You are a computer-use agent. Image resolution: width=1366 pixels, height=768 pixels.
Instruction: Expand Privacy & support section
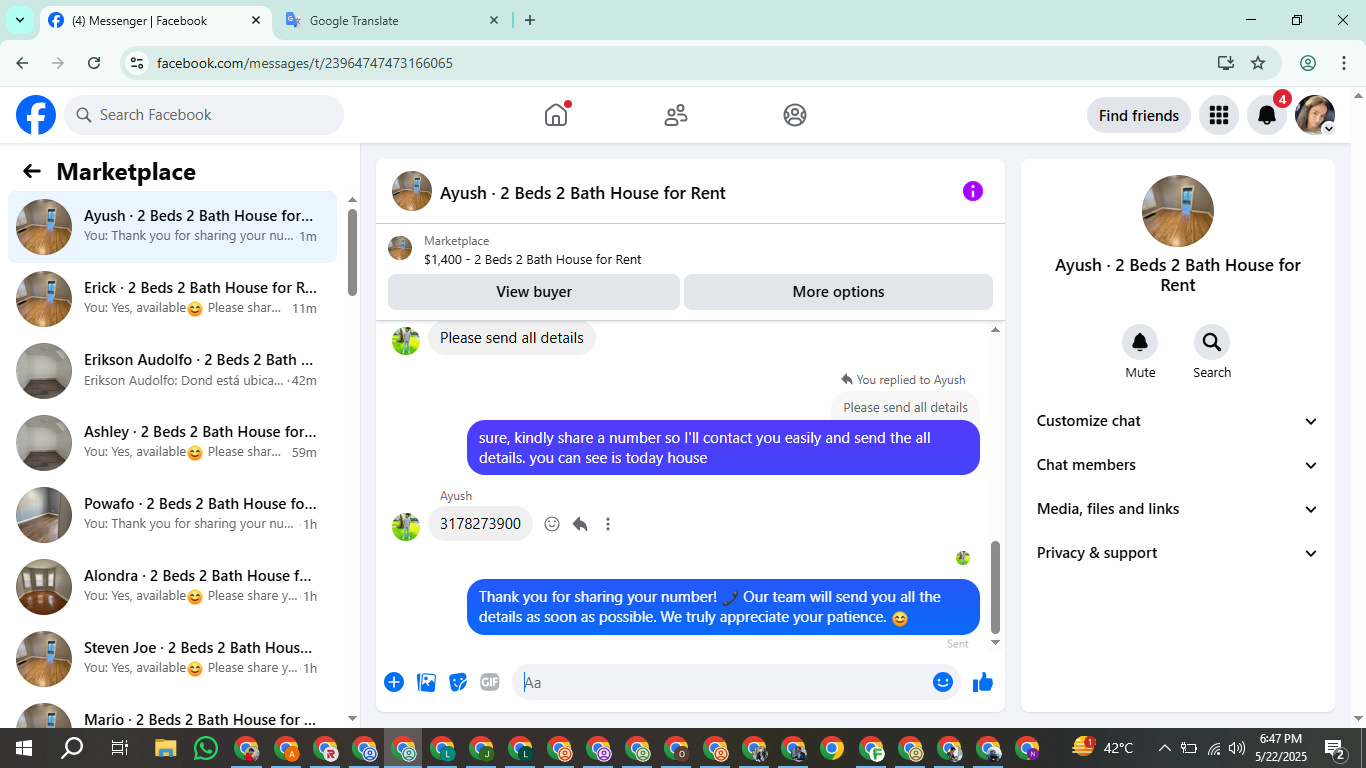tap(1178, 553)
